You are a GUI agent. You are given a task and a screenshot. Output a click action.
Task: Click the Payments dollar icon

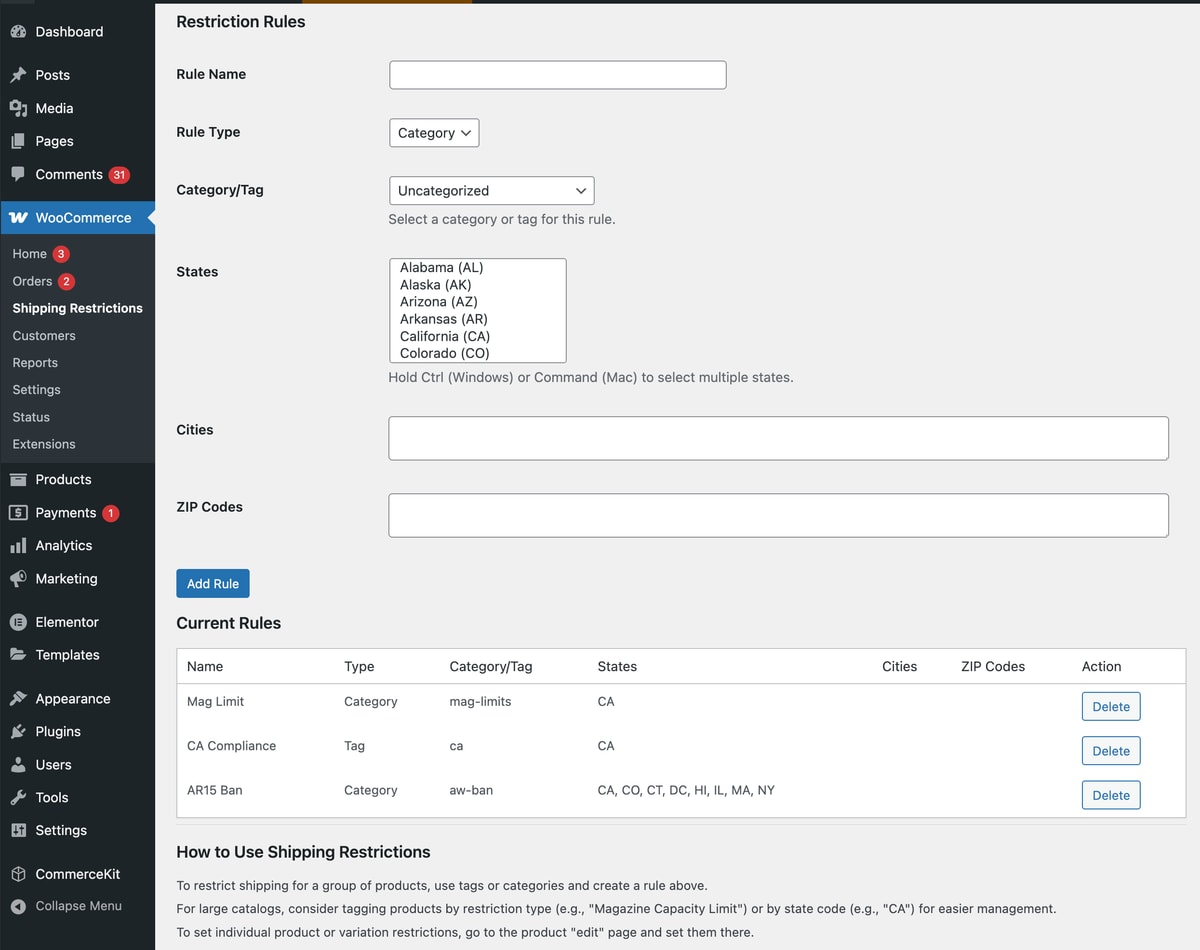(18, 512)
